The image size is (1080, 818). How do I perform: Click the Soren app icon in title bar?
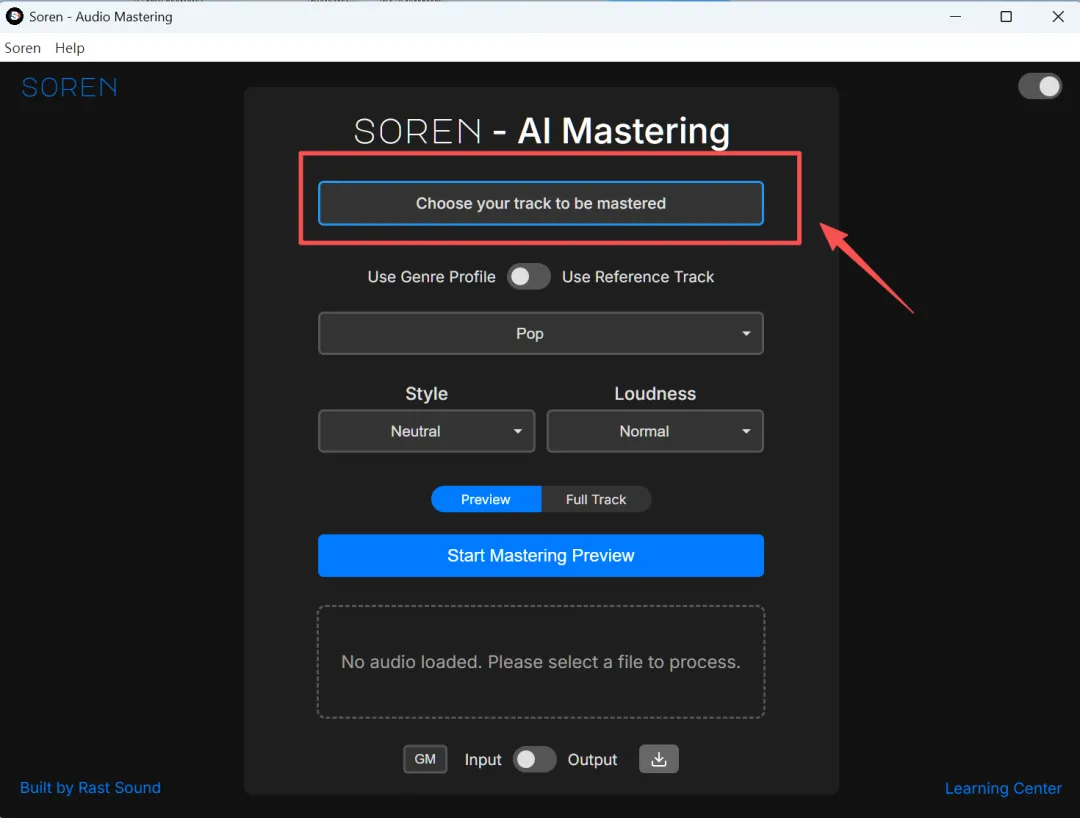pyautogui.click(x=14, y=16)
